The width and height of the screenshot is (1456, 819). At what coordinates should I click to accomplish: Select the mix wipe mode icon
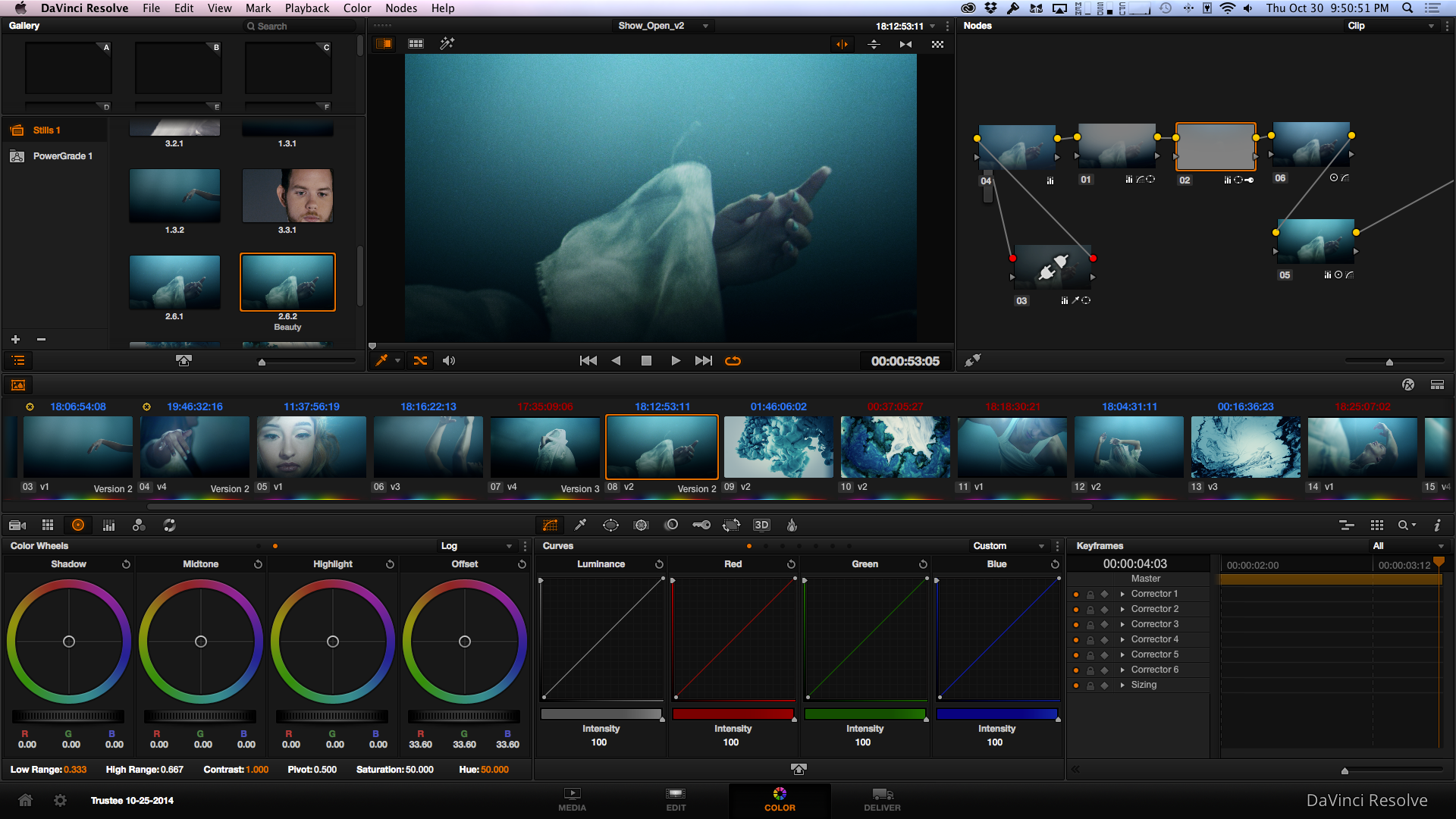(x=905, y=44)
